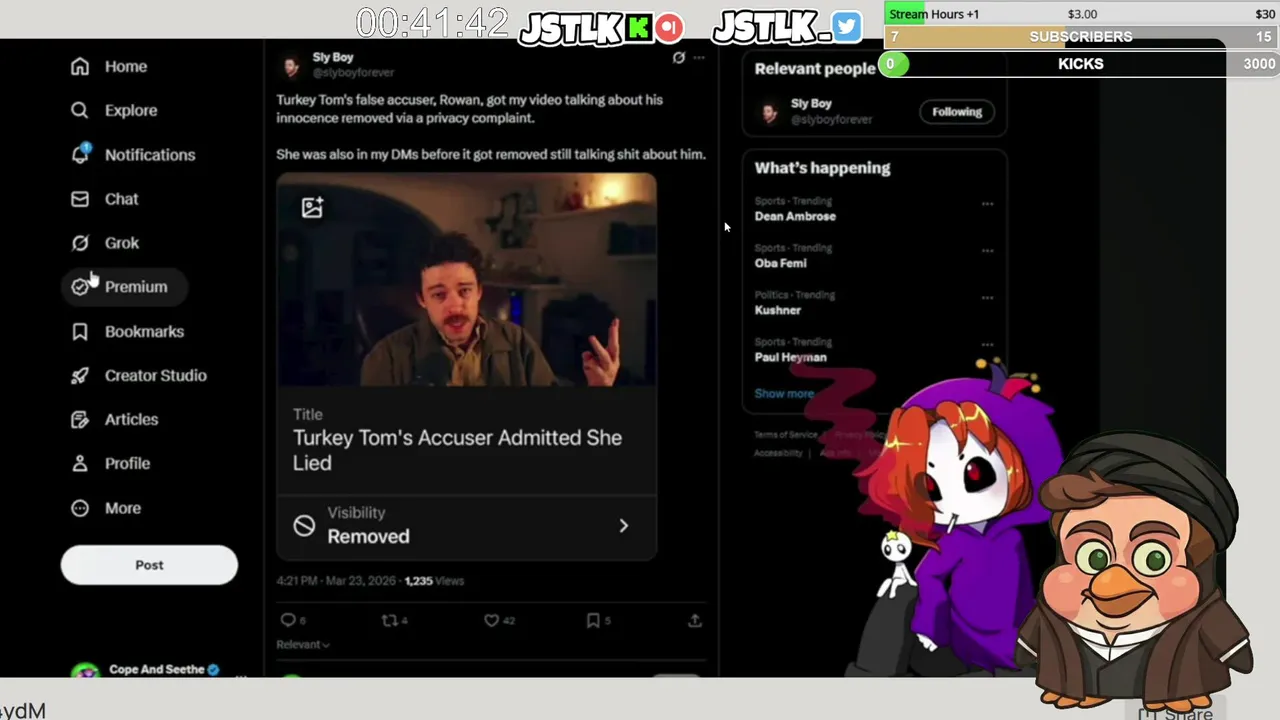1280x720 pixels.
Task: Click the Kick K logo in overlay
Action: coord(639,27)
